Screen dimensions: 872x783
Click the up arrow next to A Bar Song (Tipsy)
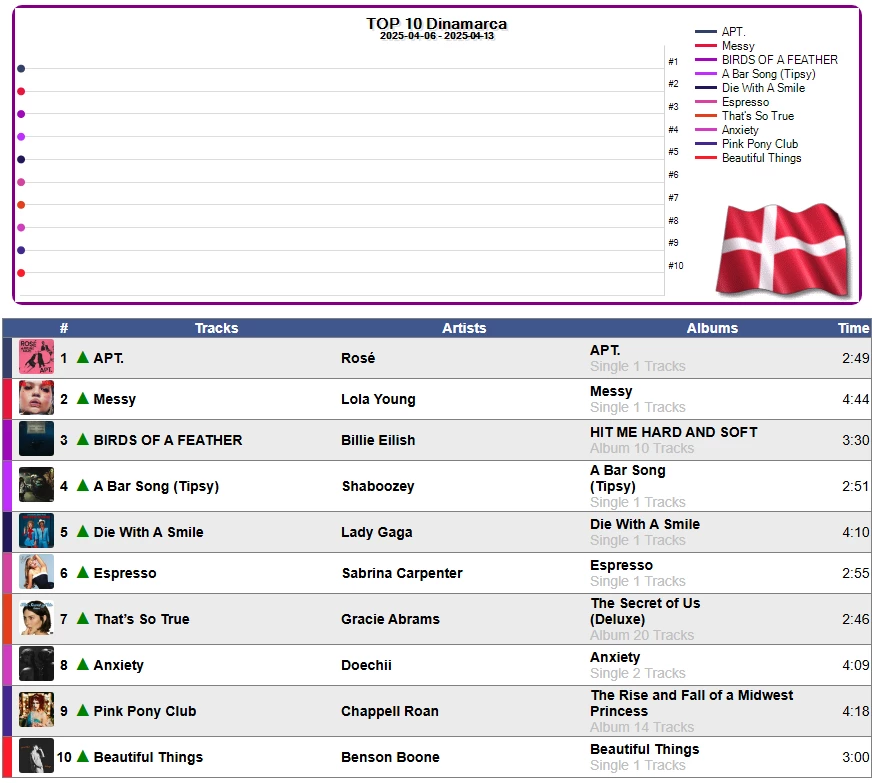83,485
